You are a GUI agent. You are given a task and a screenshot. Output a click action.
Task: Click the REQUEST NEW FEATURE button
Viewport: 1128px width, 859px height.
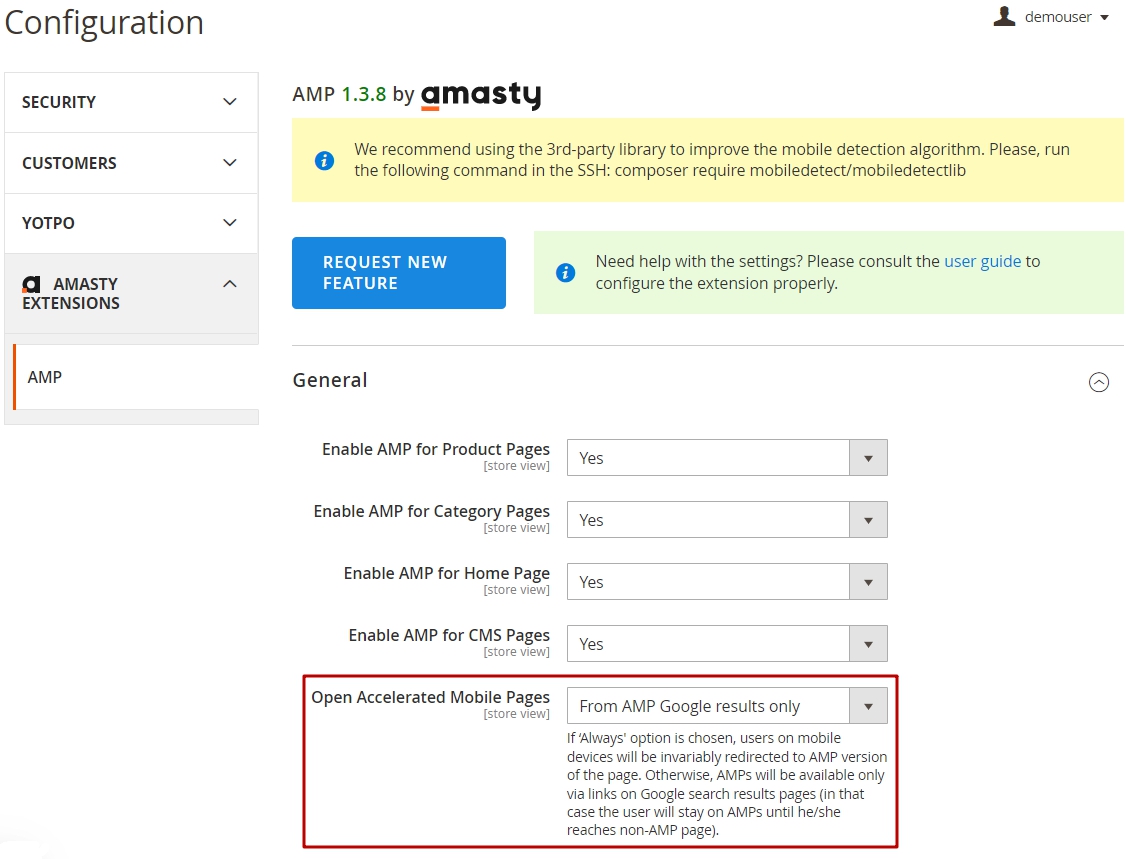(x=399, y=273)
